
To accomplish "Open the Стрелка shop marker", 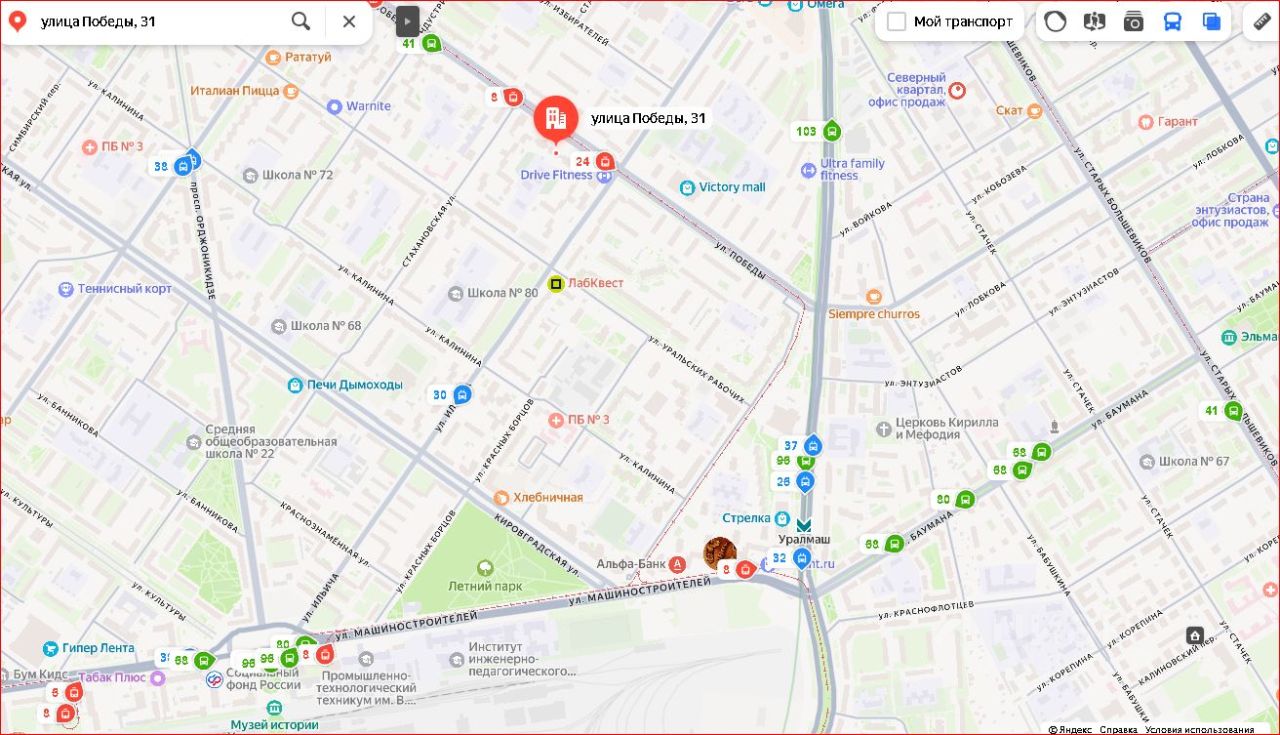I will pyautogui.click(x=780, y=518).
